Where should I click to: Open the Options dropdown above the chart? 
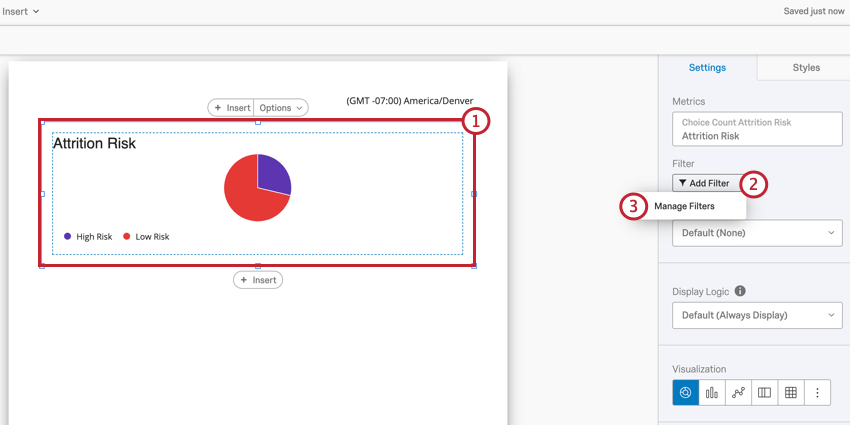click(x=281, y=108)
